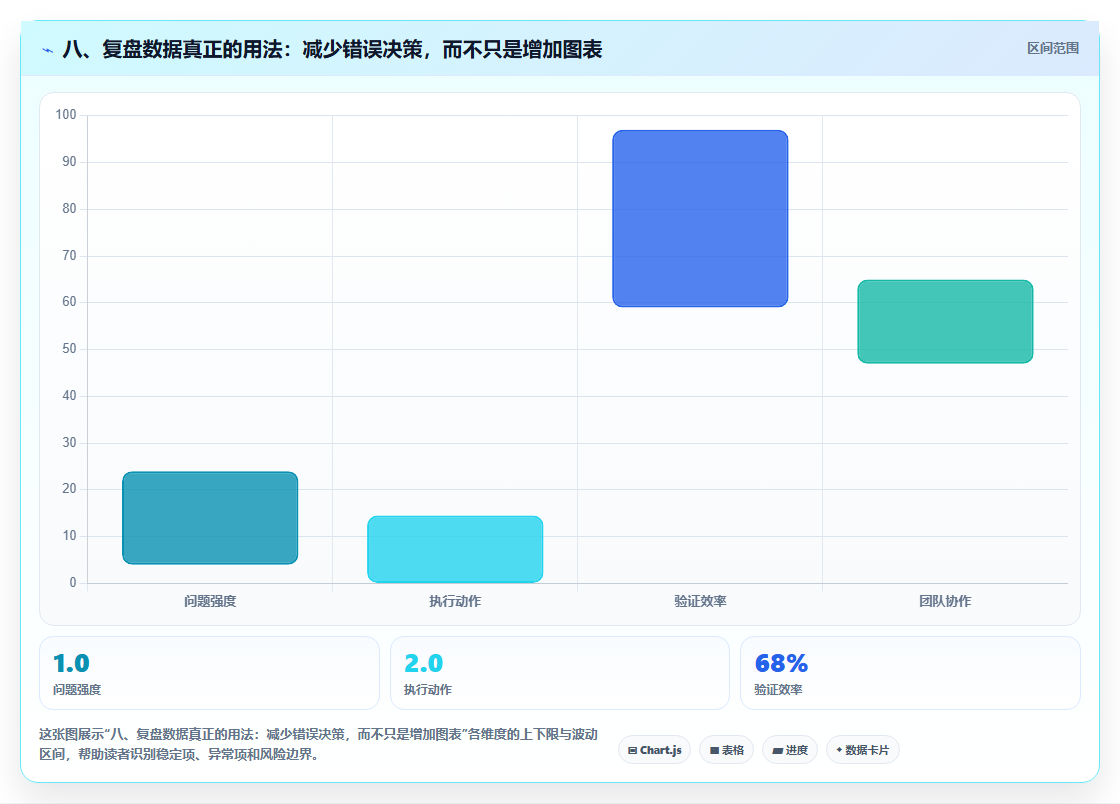Screen dimensions: 1120x804
Task: Click the 问题强度 x-axis label
Action: tap(210, 601)
